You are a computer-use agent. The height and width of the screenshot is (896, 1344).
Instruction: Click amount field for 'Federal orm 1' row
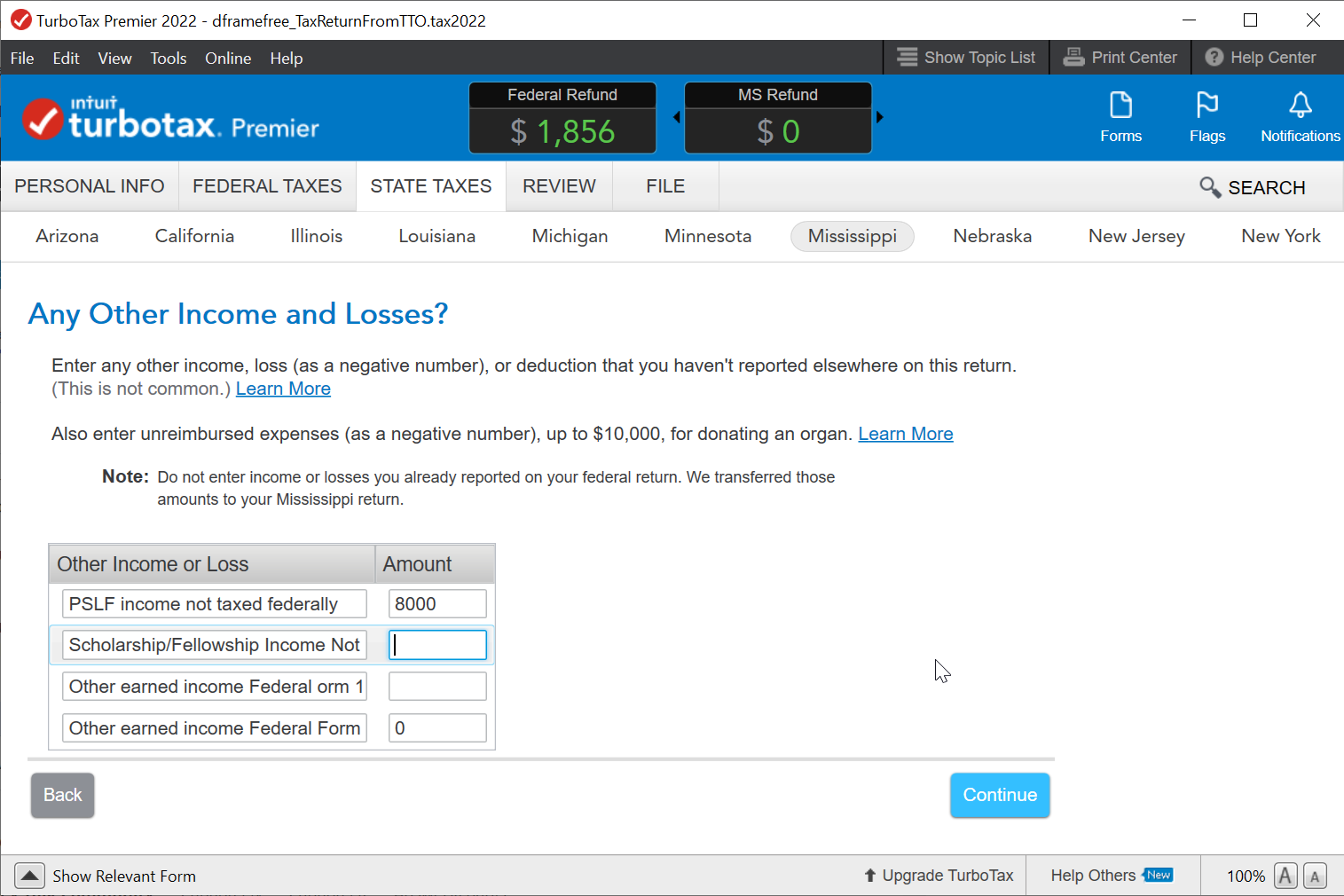click(437, 687)
